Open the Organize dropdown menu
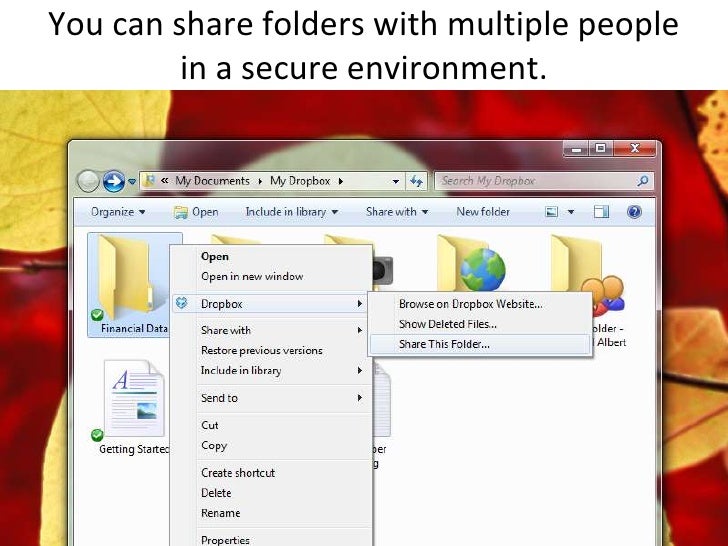The image size is (728, 546). 118,212
